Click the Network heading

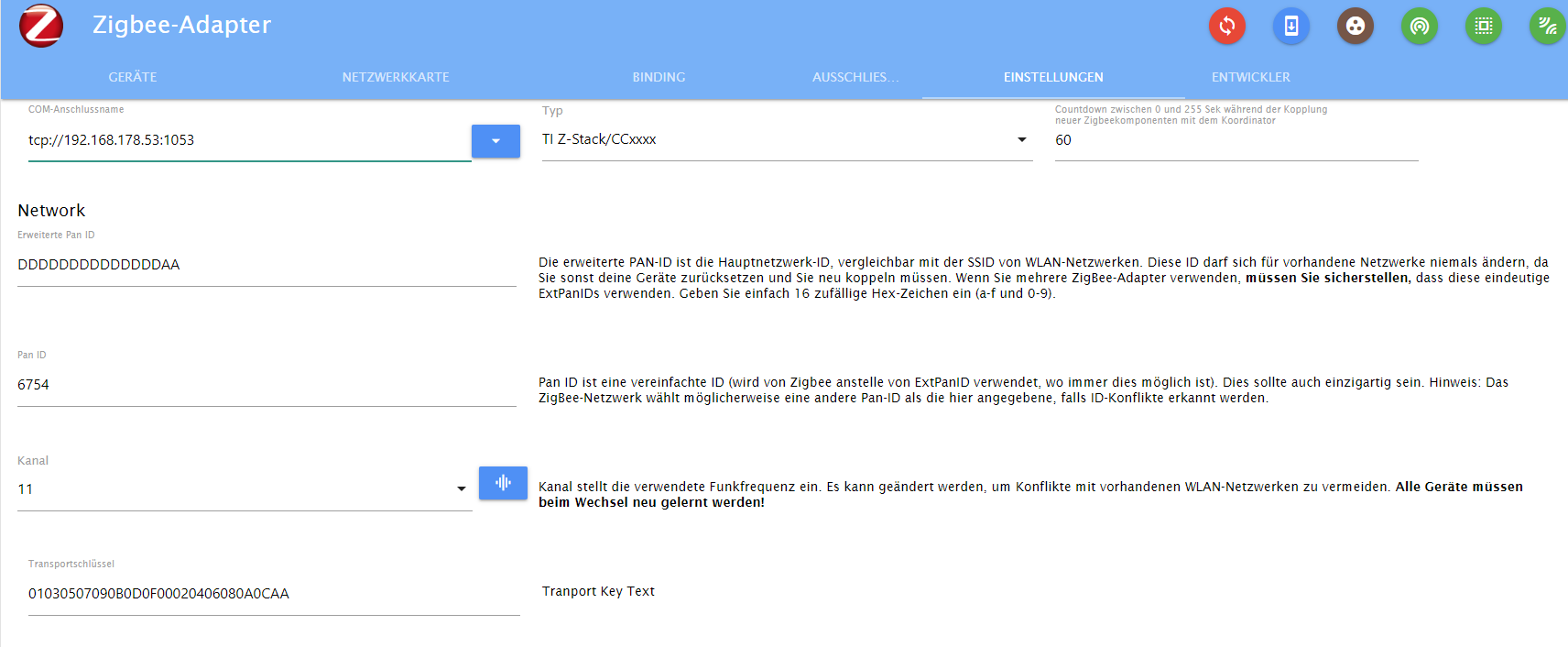point(51,211)
